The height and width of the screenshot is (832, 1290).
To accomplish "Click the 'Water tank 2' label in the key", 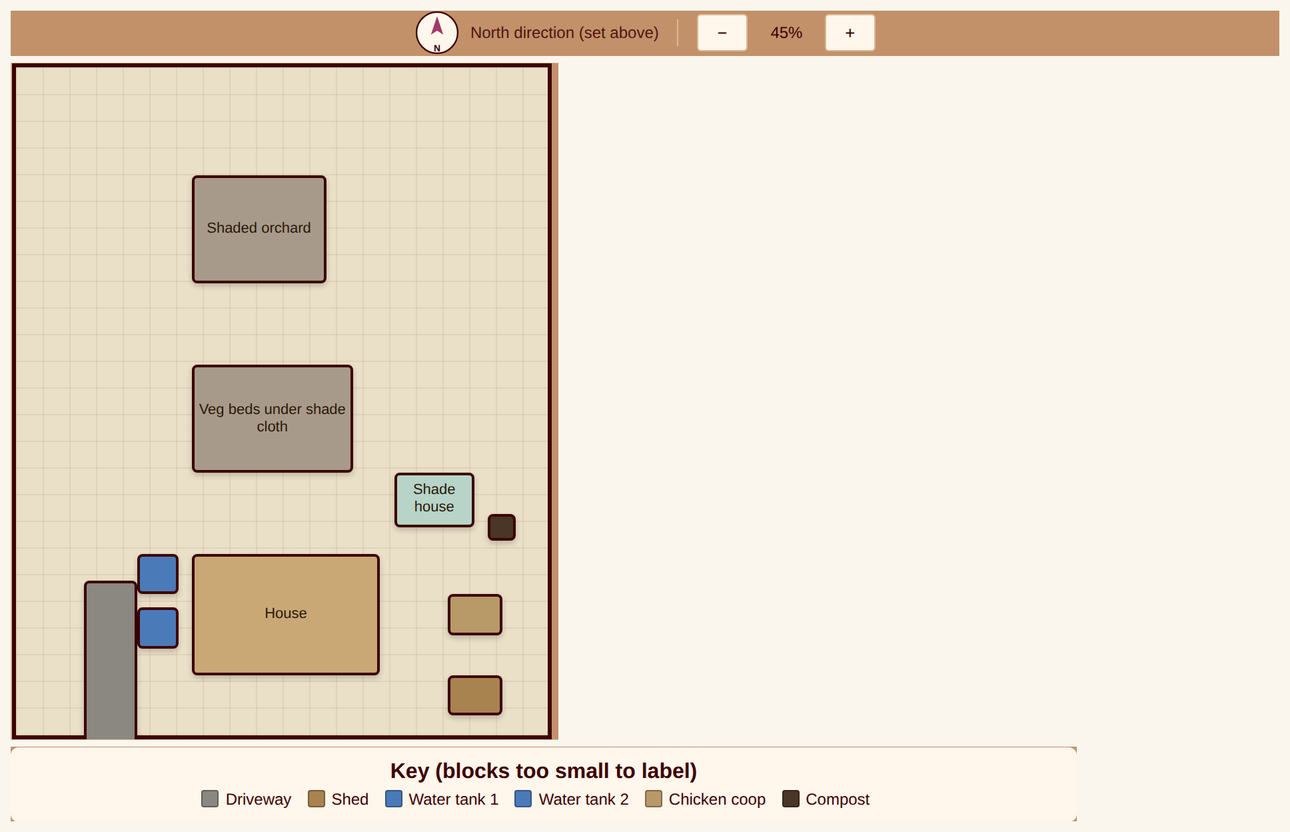I will tap(583, 800).
